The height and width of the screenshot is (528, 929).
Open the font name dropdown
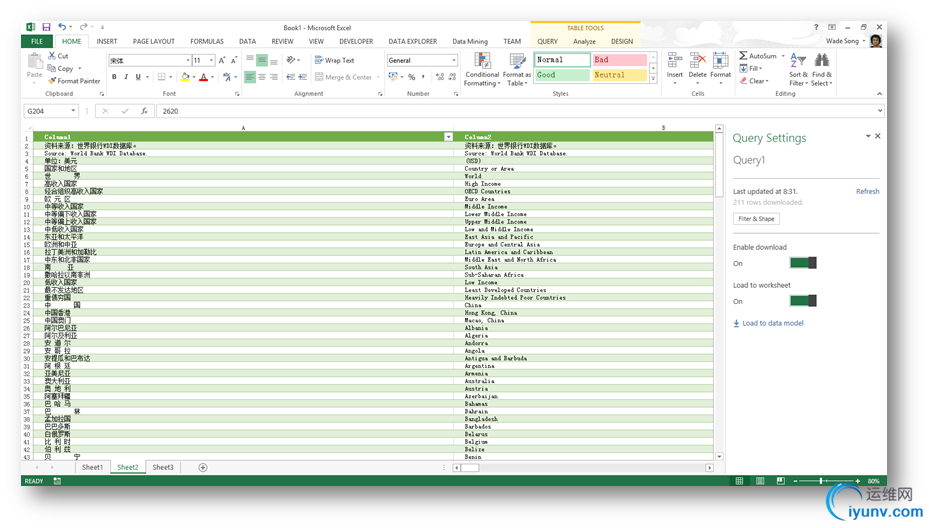pos(188,60)
